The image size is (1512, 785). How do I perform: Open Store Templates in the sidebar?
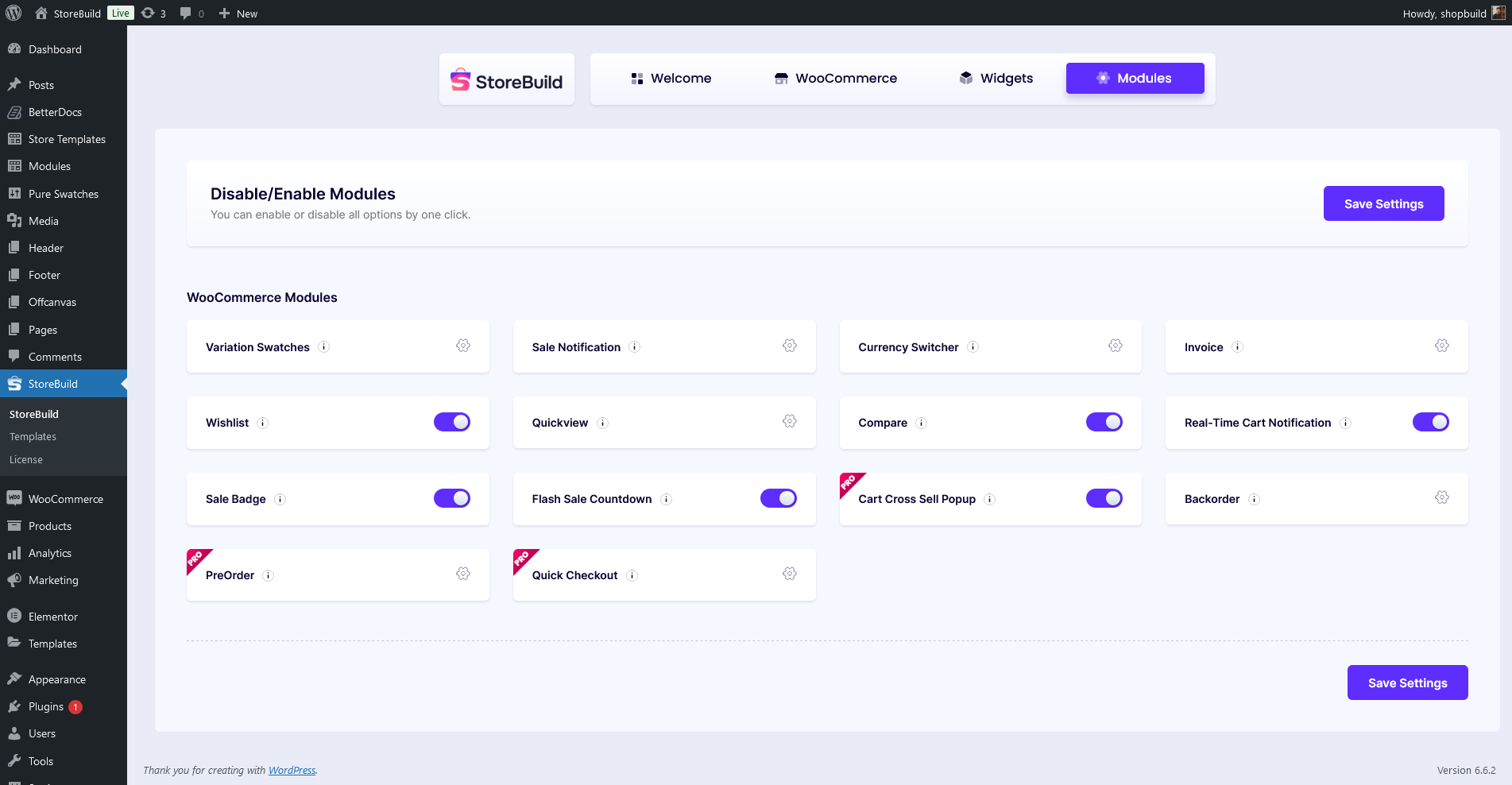(x=64, y=139)
